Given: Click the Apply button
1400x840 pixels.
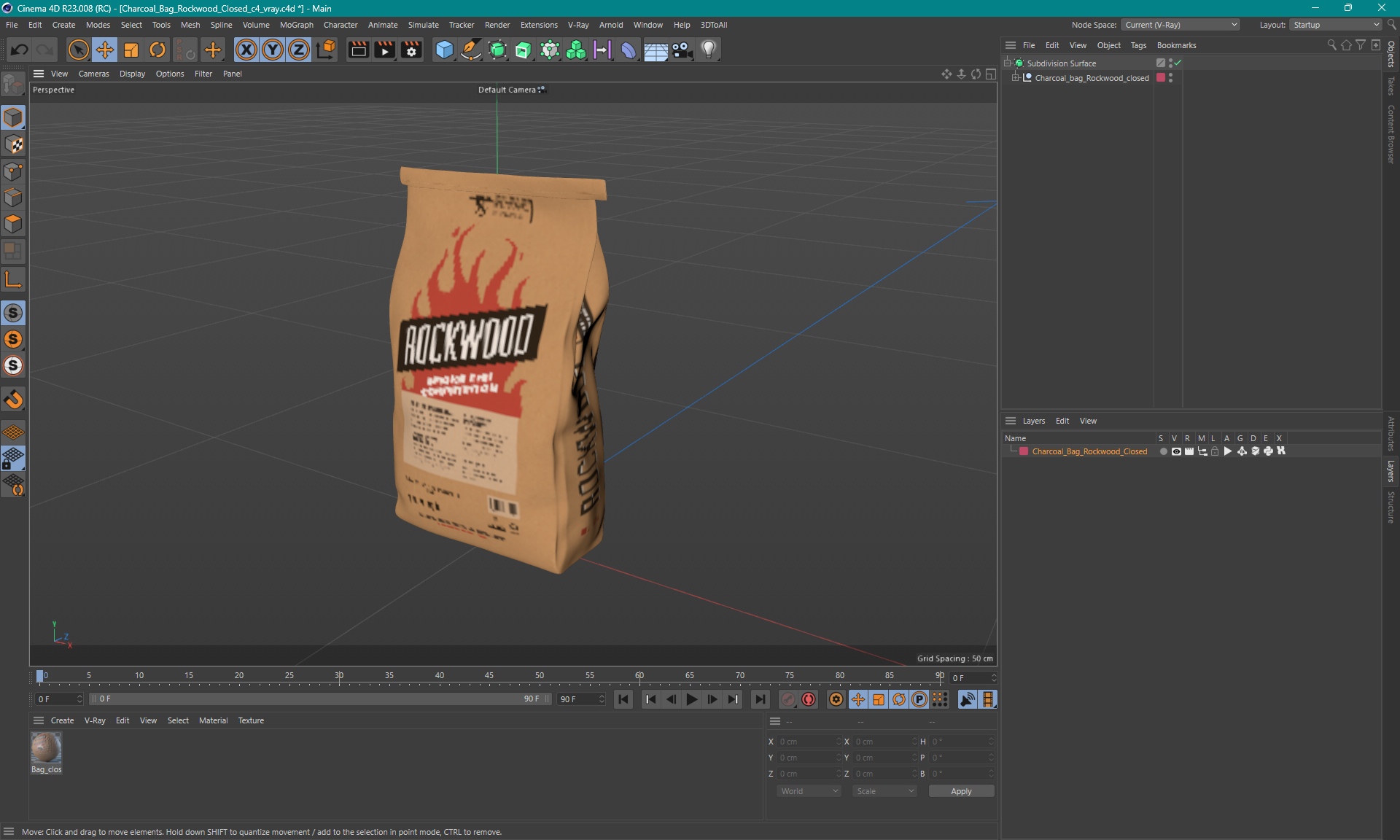Looking at the screenshot, I should [x=961, y=791].
